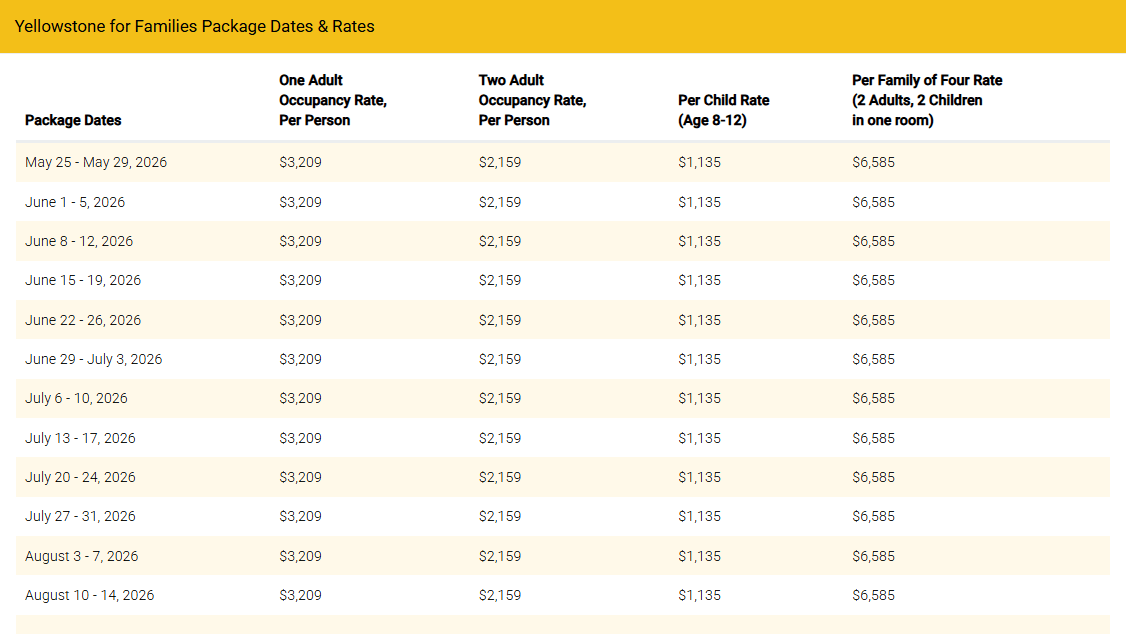Viewport: 1126px width, 643px height.
Task: Select the 'June 1 - 5, 2026' date cell
Action: tap(75, 203)
